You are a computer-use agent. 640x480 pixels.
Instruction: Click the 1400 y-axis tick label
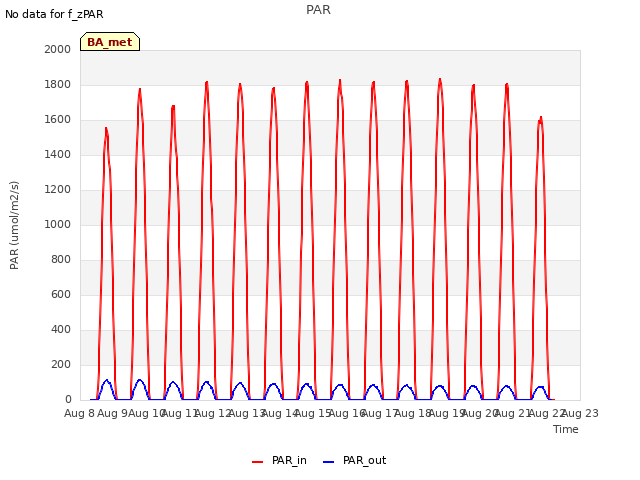click(x=58, y=154)
